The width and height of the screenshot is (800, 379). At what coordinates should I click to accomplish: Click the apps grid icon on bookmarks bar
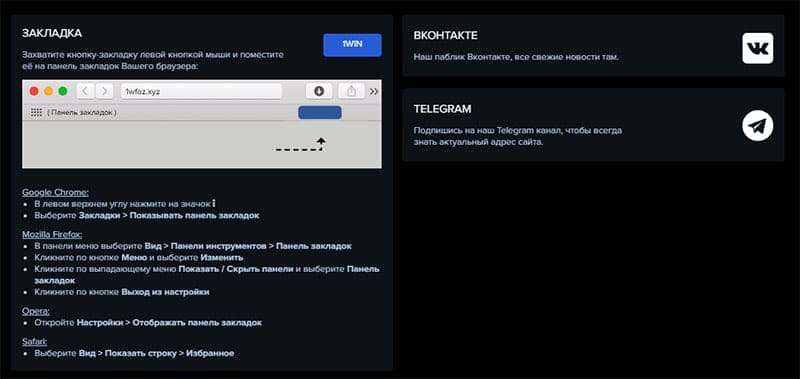(36, 112)
